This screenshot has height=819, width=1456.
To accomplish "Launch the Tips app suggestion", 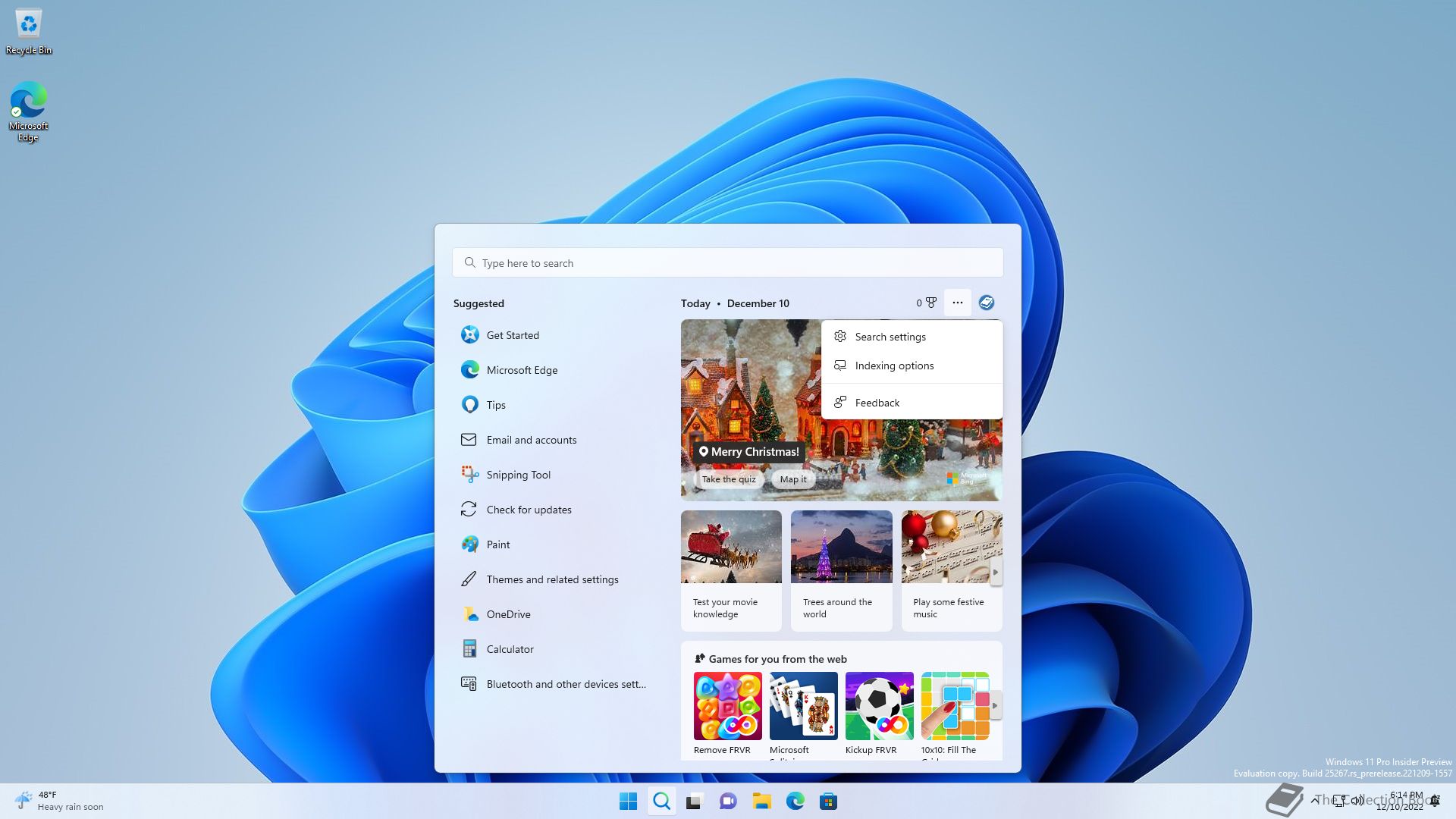I will (554, 405).
